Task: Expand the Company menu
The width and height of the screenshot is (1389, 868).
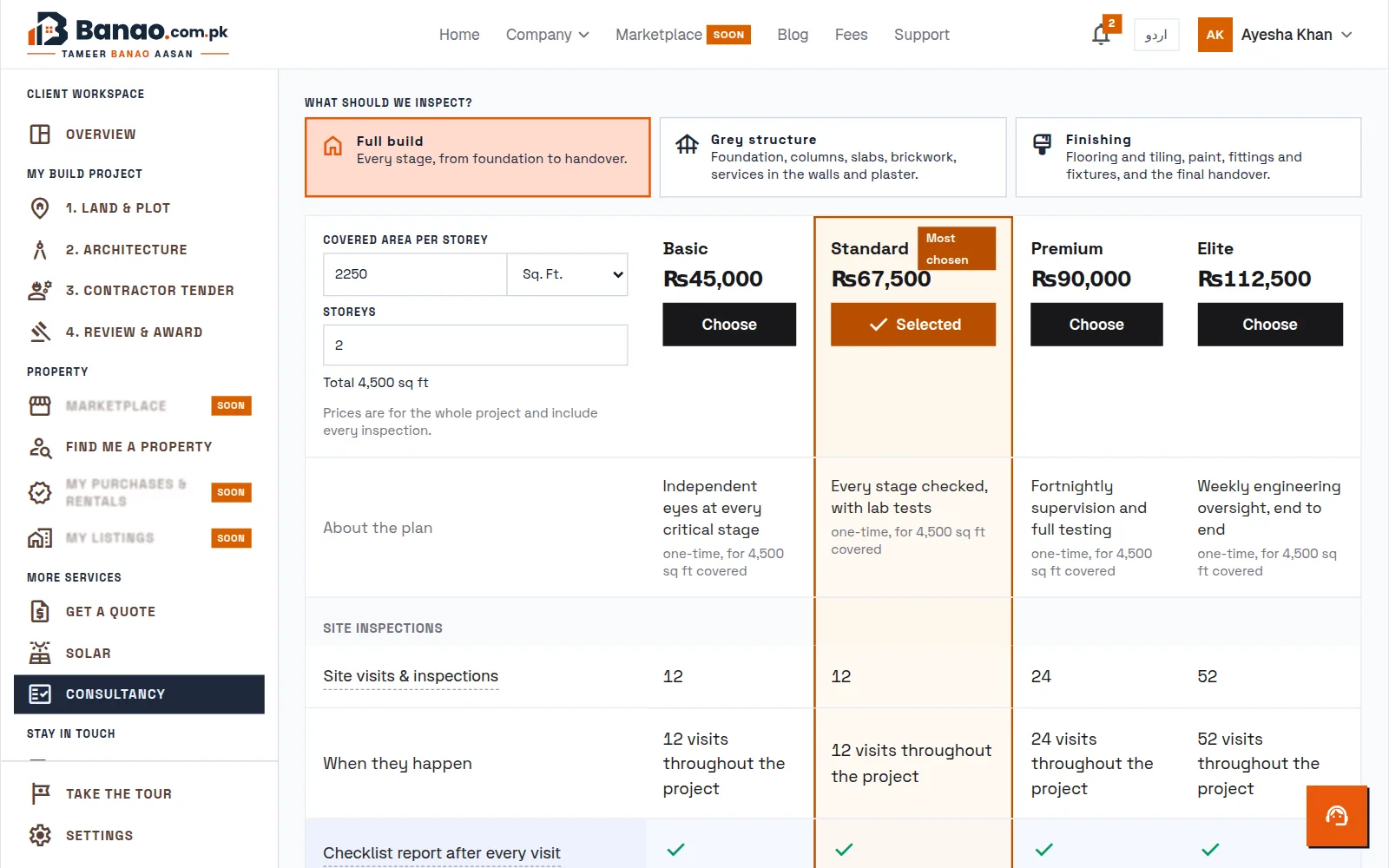Action: [548, 35]
